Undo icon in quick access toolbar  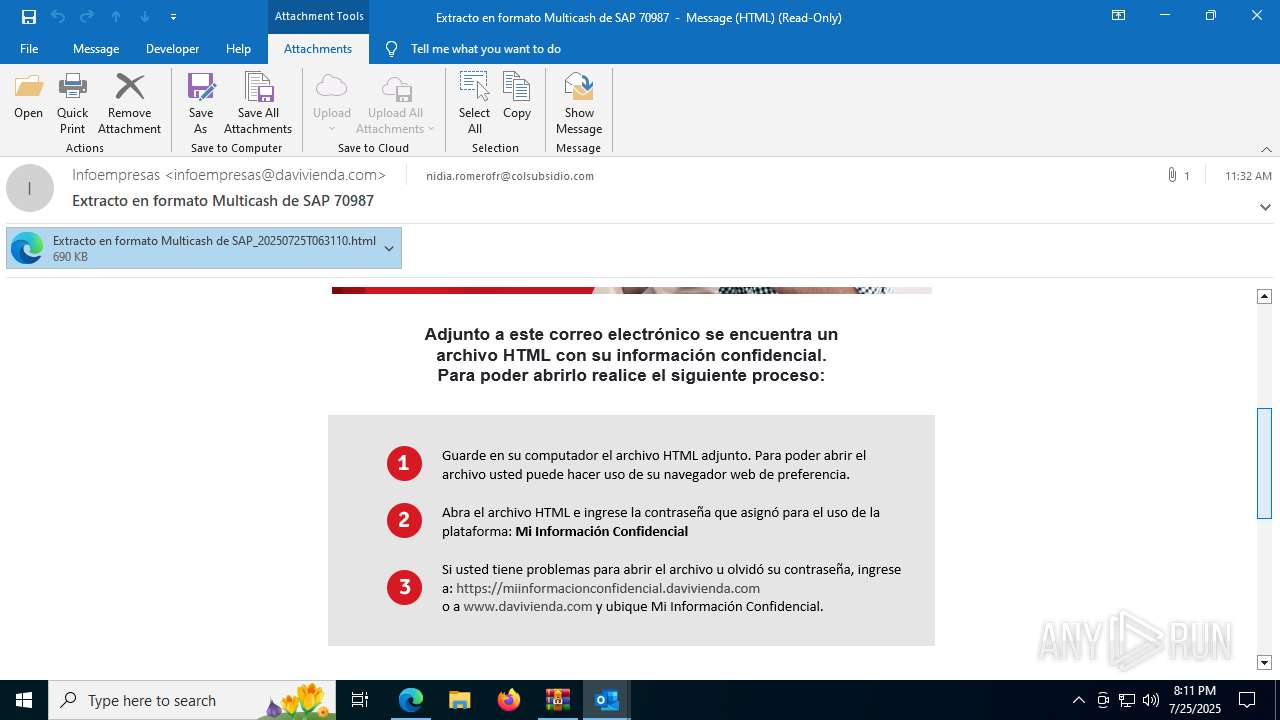(x=58, y=17)
